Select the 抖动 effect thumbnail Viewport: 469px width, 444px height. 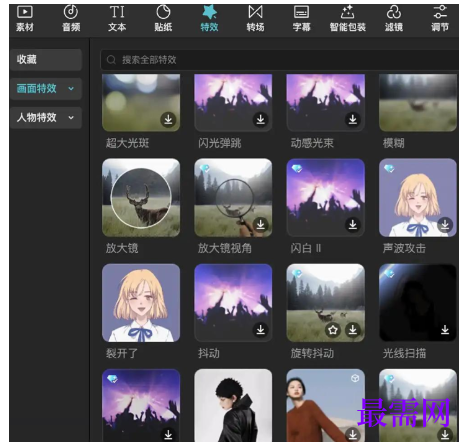[x=233, y=303]
